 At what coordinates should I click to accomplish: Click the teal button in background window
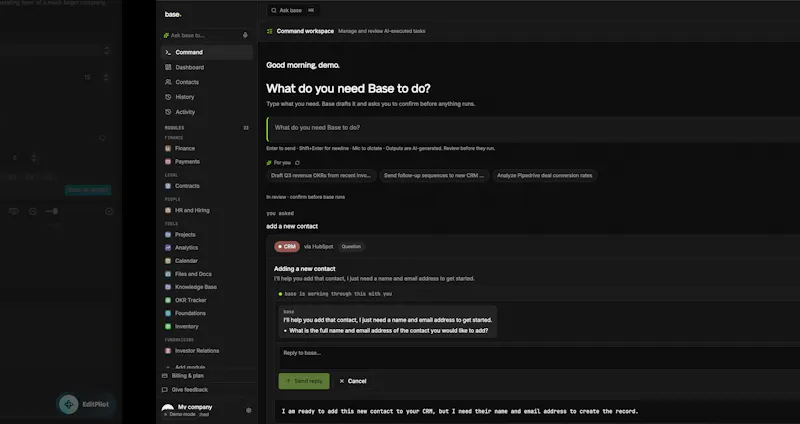[x=88, y=190]
